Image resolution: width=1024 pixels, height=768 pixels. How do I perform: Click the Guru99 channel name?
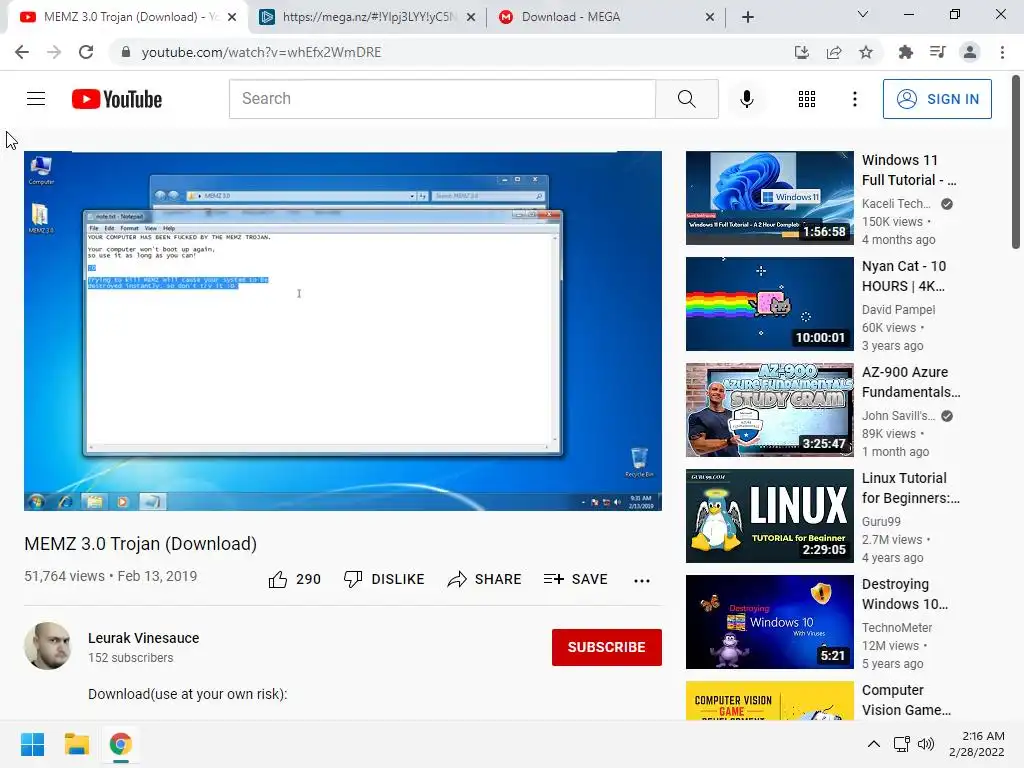click(881, 522)
